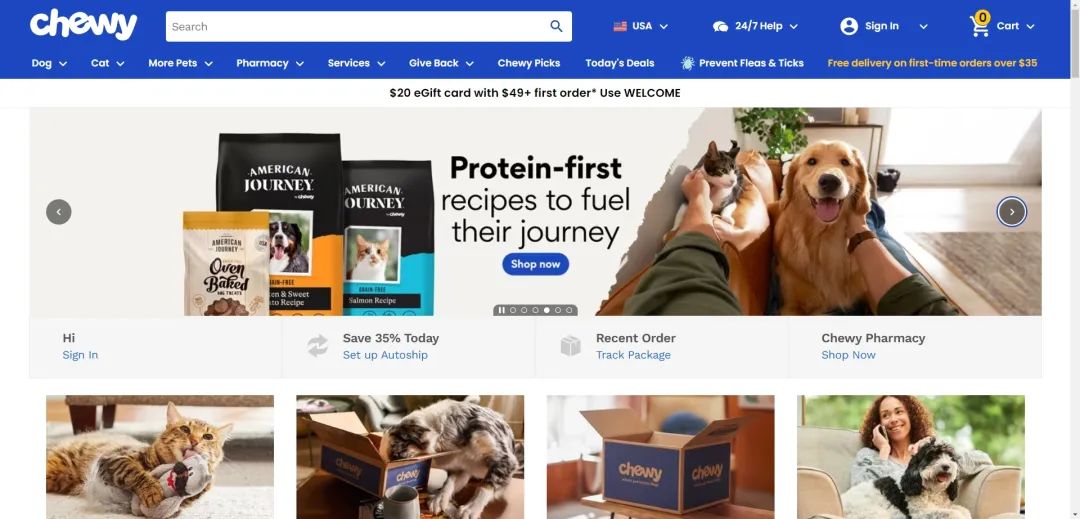Pause the banner carousel autoplay
Image resolution: width=1080 pixels, height=519 pixels.
501,310
